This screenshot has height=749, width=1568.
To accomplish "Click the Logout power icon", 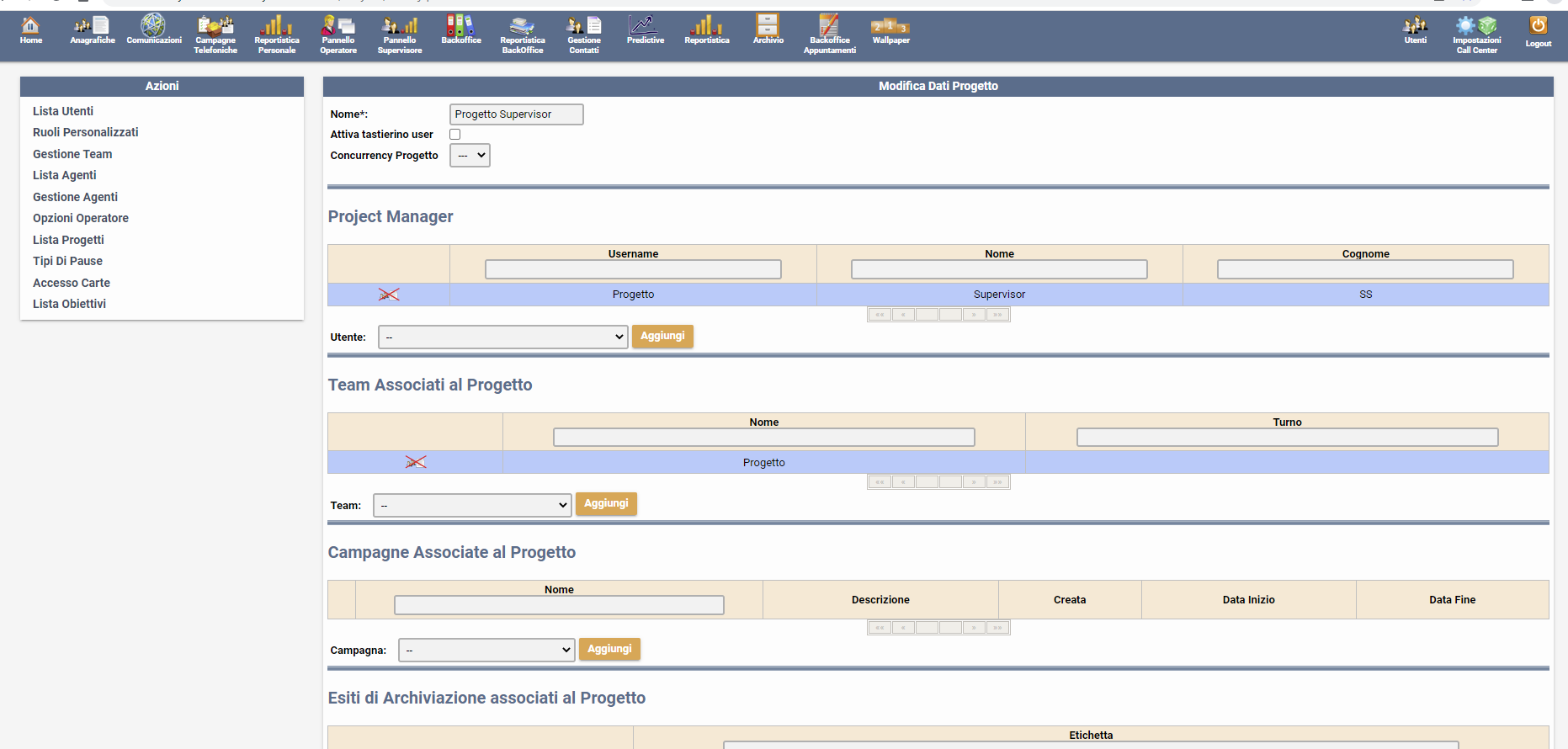I will coord(1538,31).
